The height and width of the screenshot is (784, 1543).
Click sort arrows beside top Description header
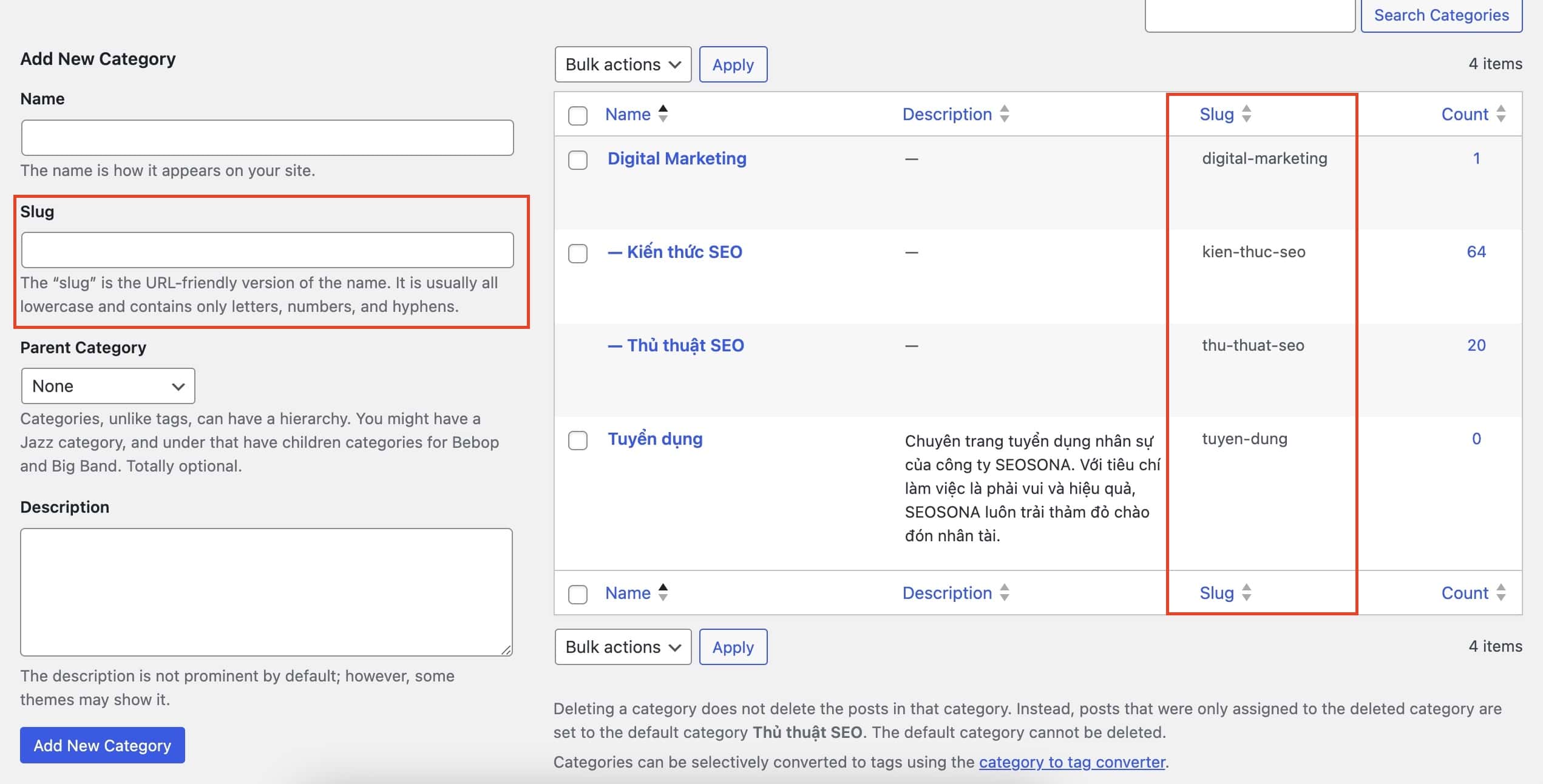(x=1005, y=113)
